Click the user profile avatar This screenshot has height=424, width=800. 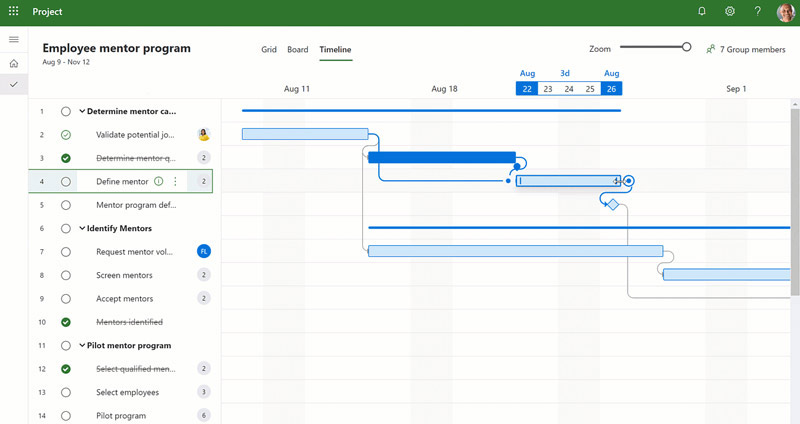pos(785,12)
